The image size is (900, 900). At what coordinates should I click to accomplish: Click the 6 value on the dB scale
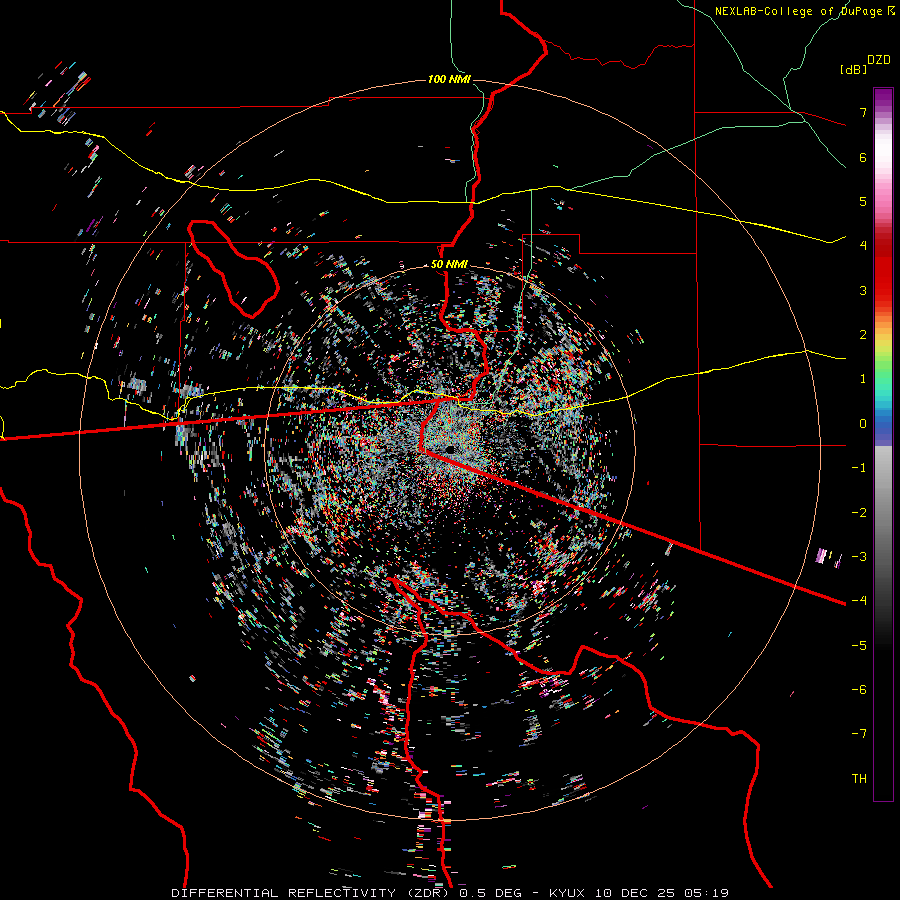pyautogui.click(x=863, y=157)
